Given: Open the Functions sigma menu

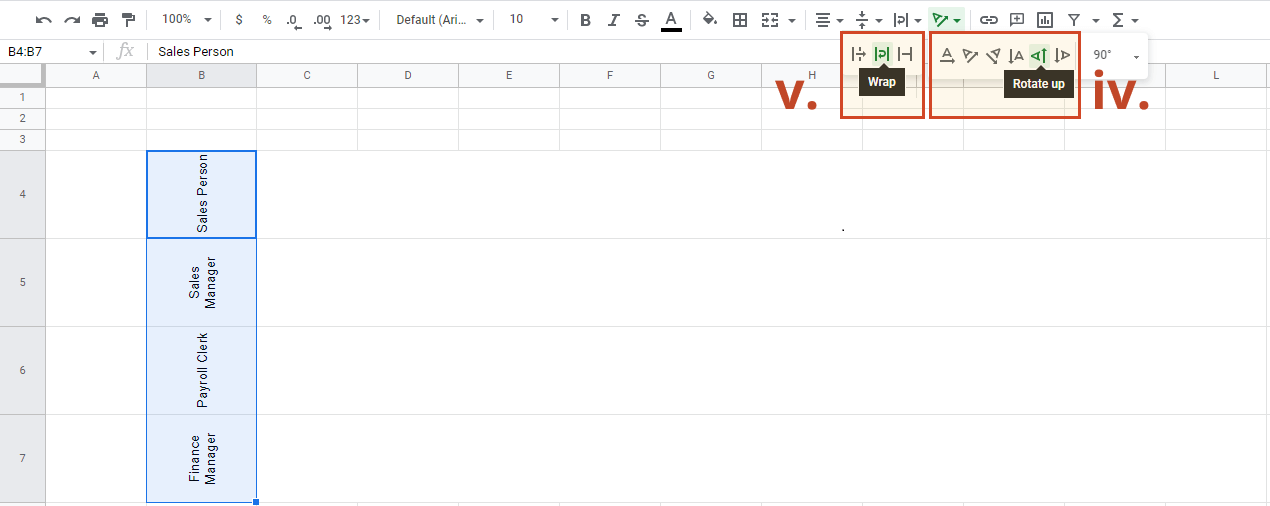Looking at the screenshot, I should 1125,20.
